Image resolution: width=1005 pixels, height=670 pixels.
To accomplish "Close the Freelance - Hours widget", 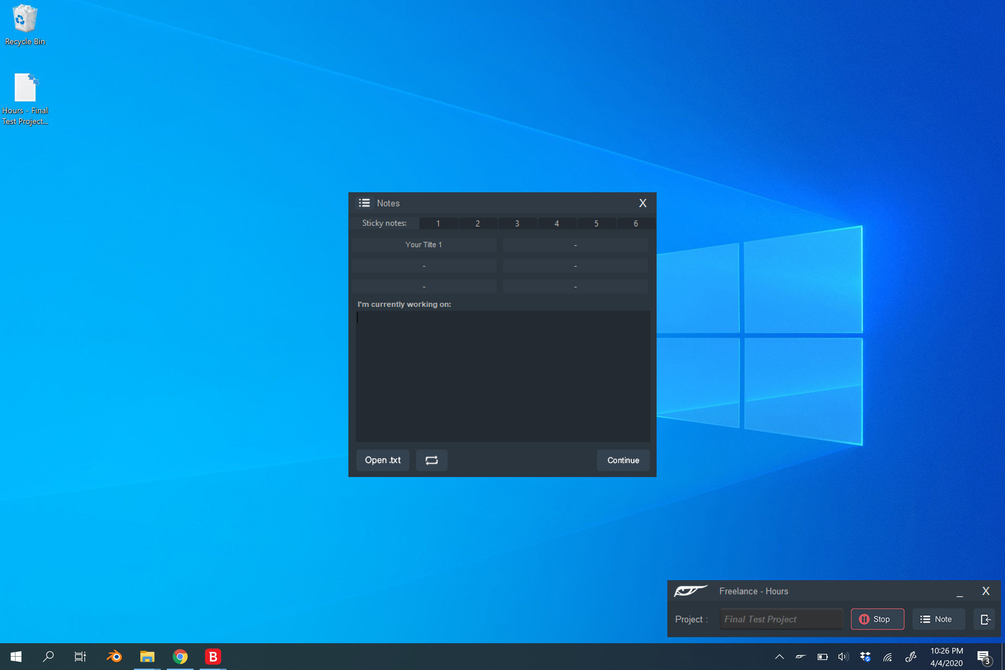I will 986,590.
